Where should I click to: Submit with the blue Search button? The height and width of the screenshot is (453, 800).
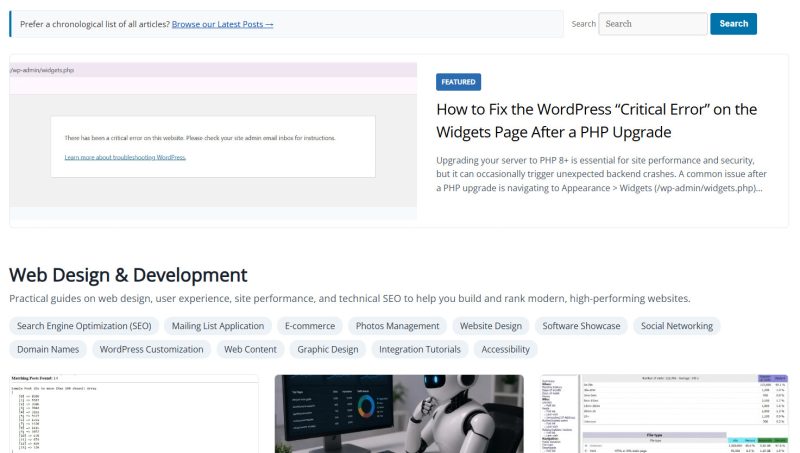[x=733, y=24]
